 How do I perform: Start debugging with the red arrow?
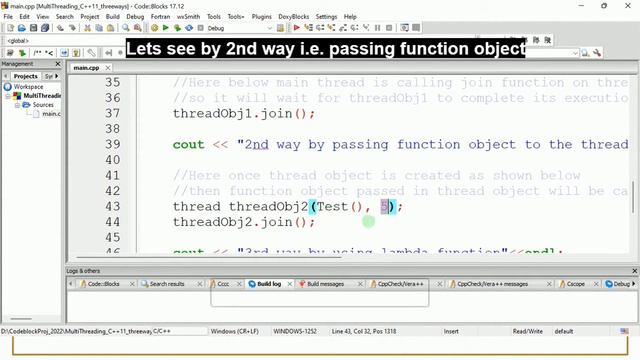coord(297,28)
